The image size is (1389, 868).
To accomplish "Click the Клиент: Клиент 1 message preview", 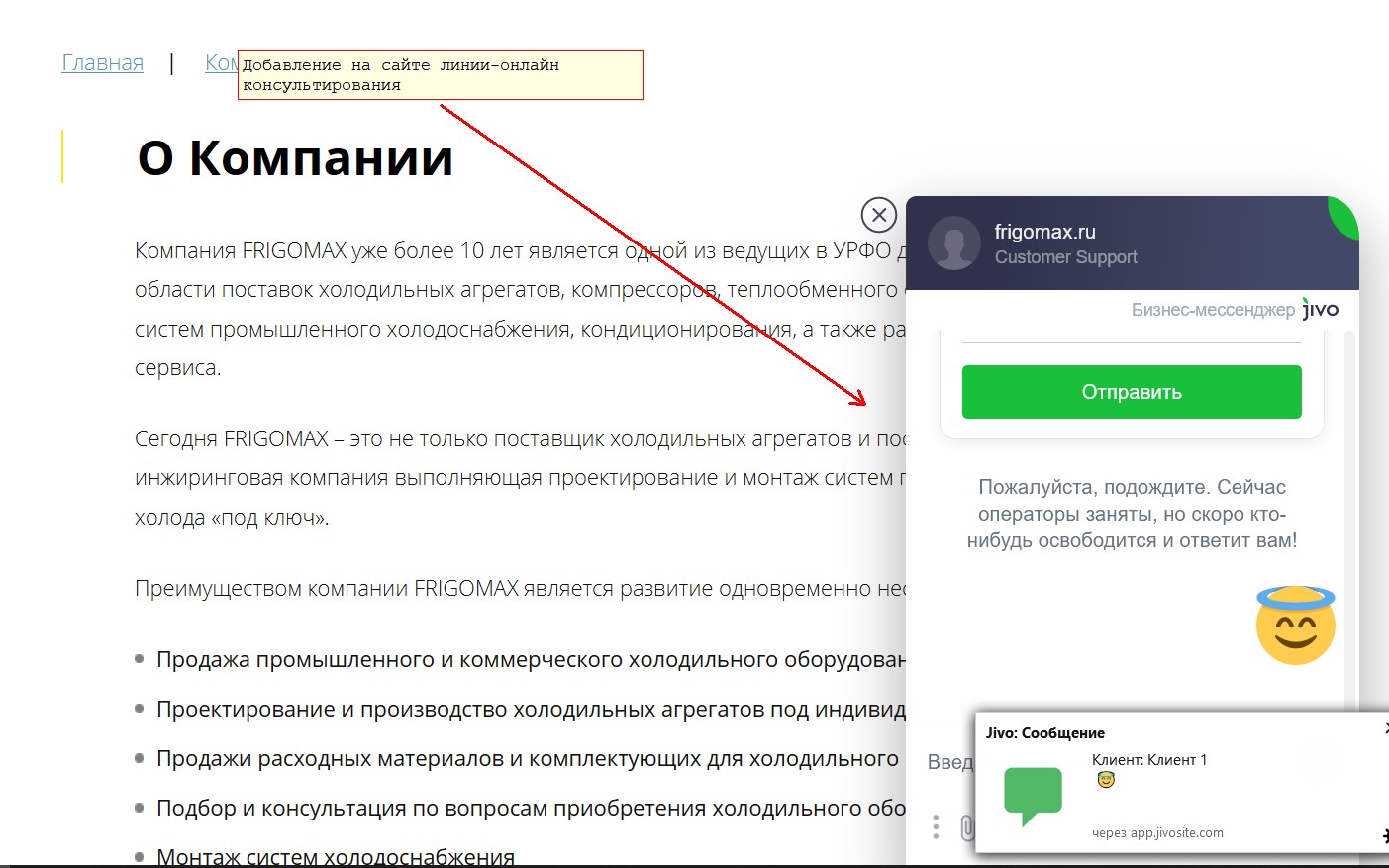I will pos(1149,759).
